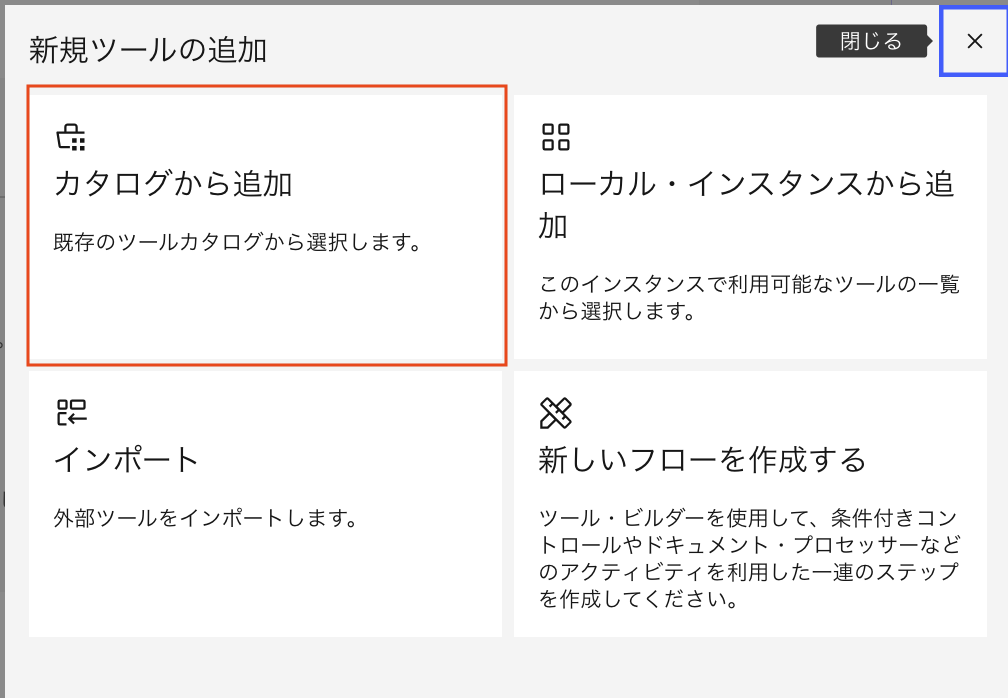
Task: Click the red outlined catalog card border
Action: click(265, 90)
